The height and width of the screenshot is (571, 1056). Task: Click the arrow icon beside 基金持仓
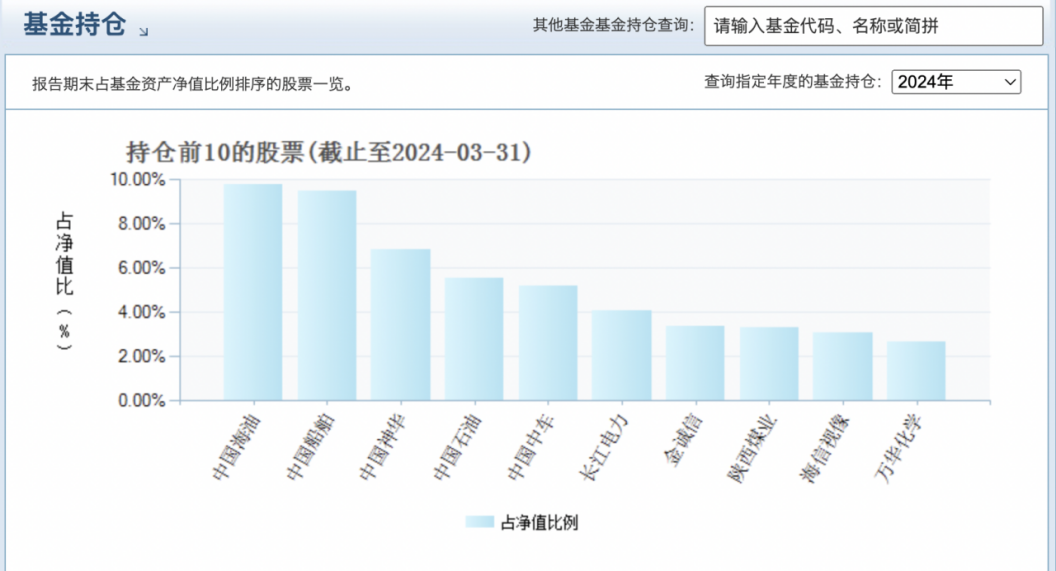(143, 31)
